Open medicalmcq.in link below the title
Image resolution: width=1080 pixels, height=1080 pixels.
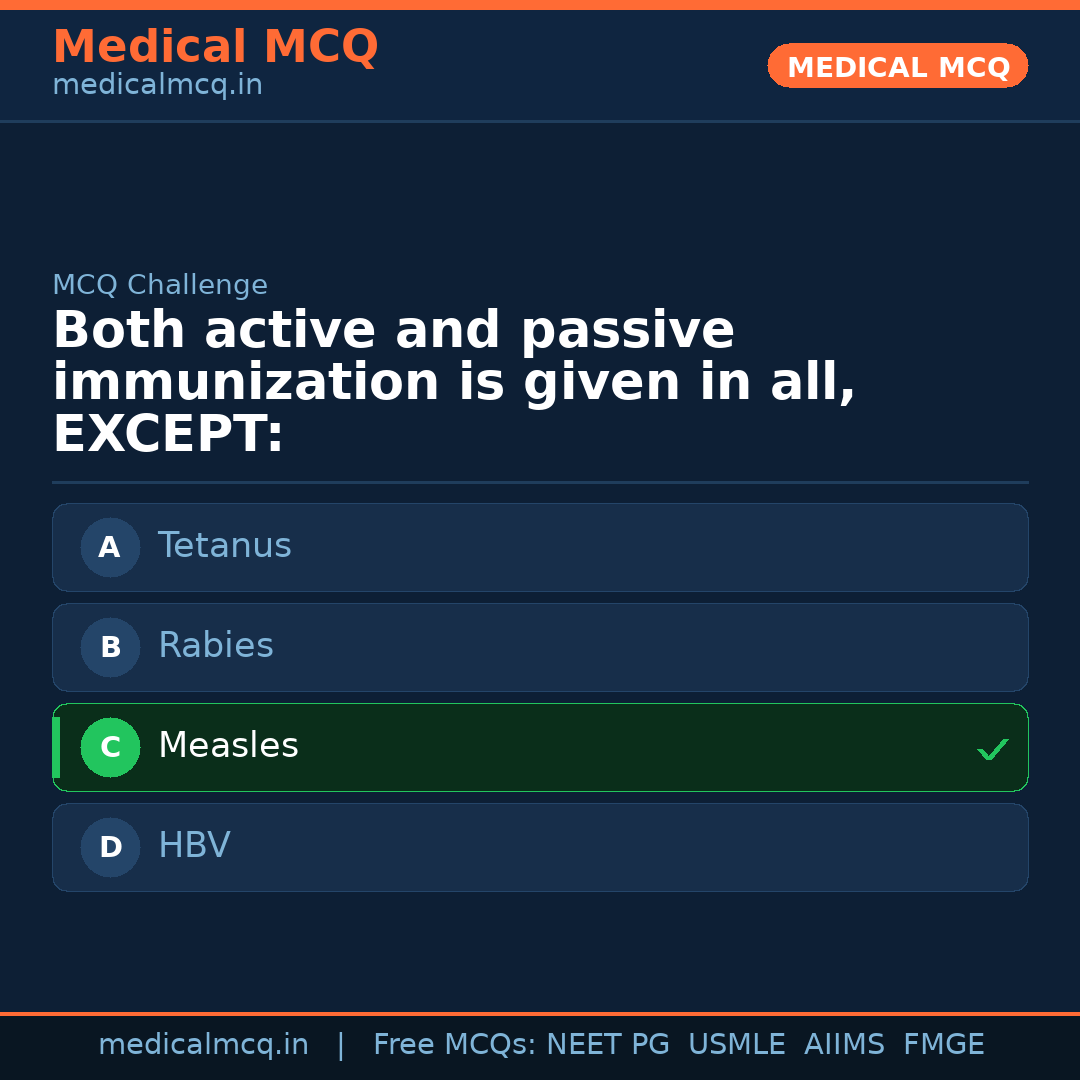[157, 86]
